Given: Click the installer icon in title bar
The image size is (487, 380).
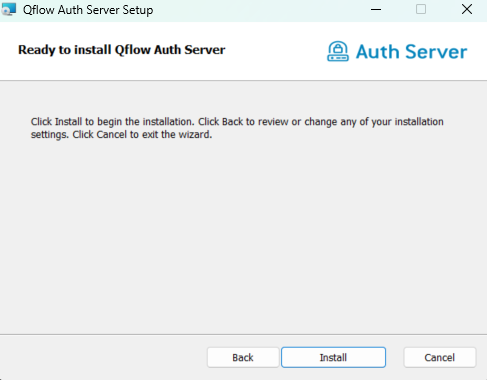Looking at the screenshot, I should [8, 9].
